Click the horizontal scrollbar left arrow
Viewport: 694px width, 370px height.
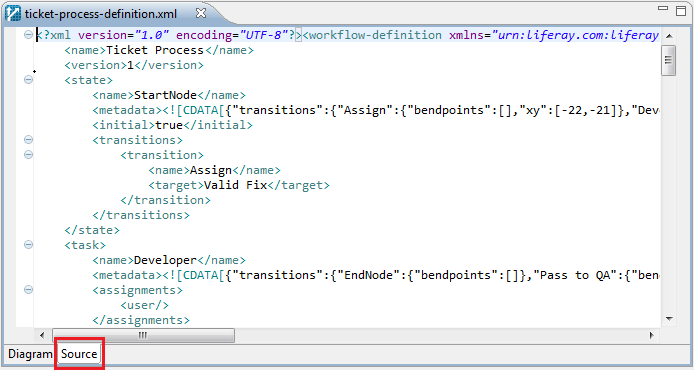click(42, 335)
